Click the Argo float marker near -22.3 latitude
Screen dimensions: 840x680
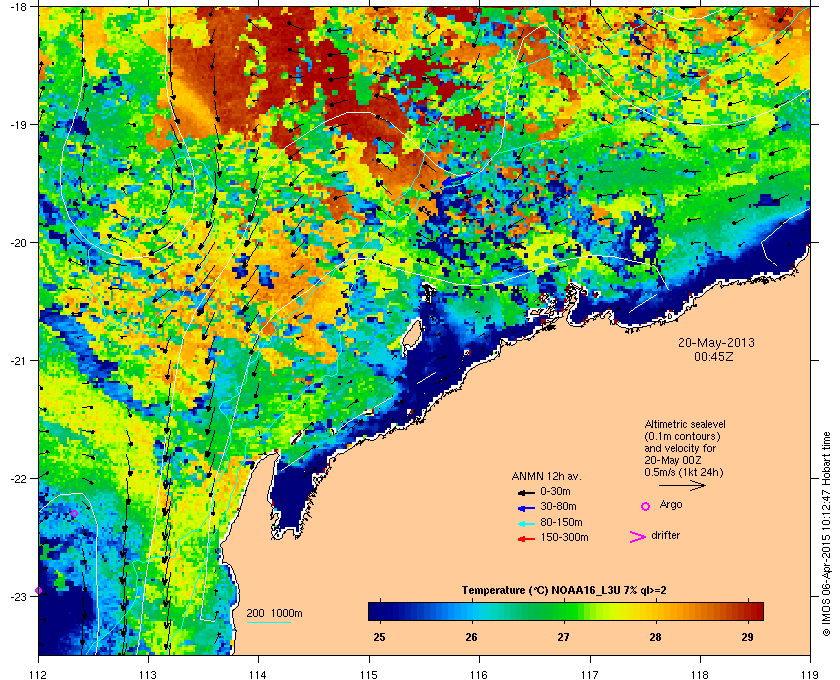74,513
